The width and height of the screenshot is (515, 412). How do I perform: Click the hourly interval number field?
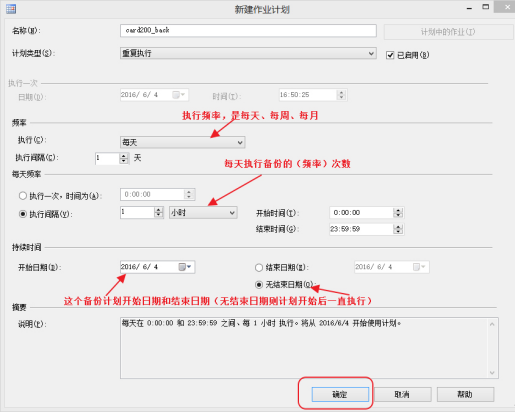pos(137,212)
